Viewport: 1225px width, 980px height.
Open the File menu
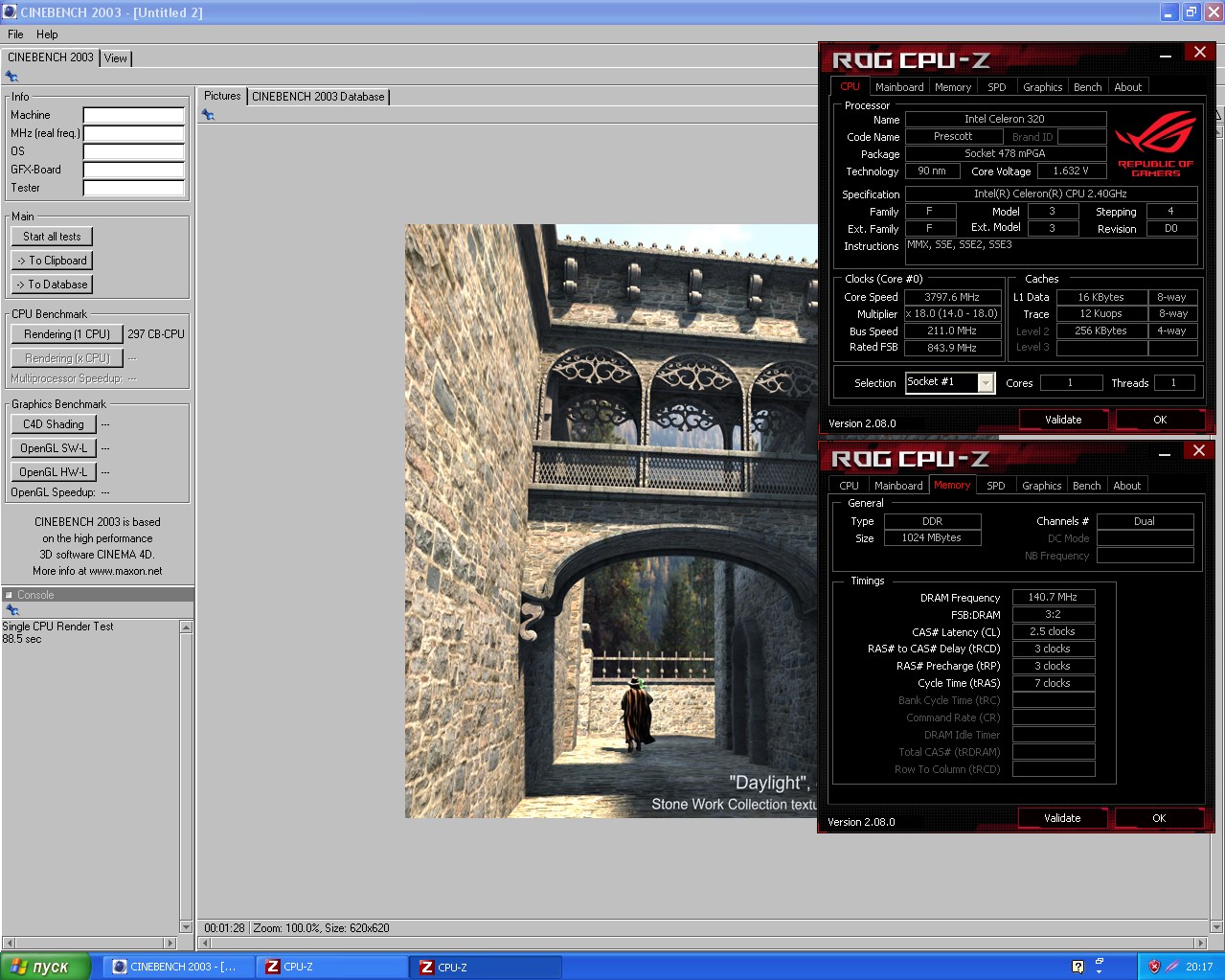[15, 34]
